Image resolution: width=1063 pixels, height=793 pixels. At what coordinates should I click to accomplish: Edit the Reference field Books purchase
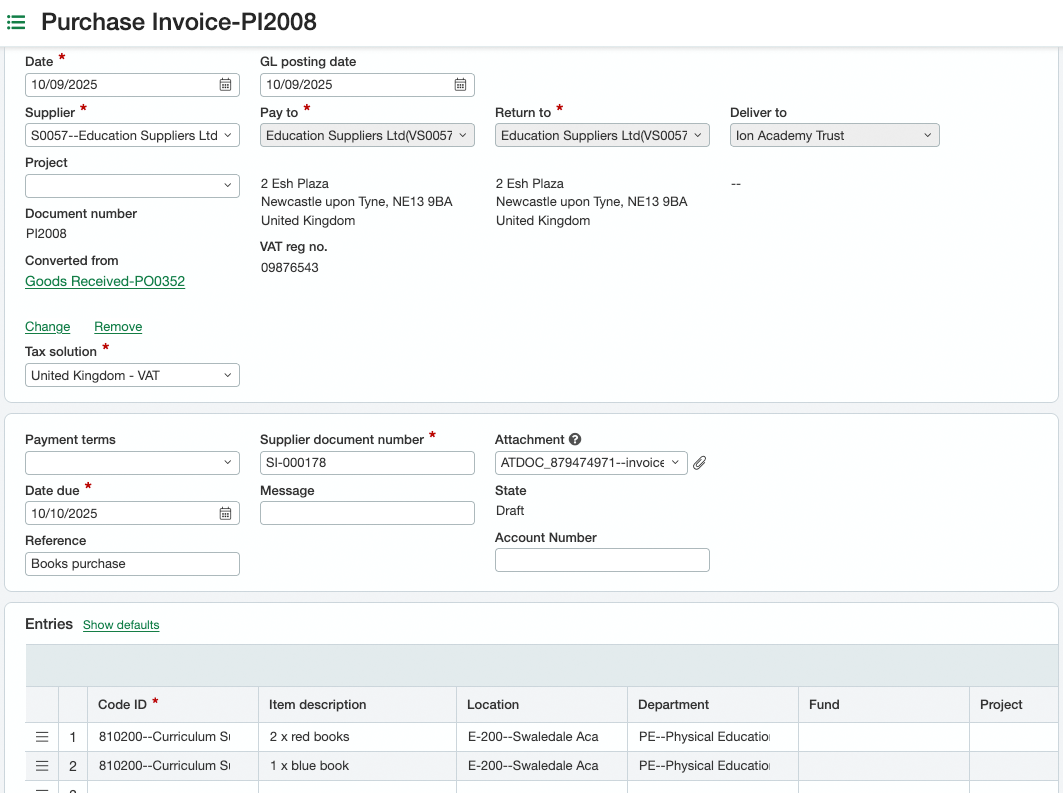(x=132, y=564)
